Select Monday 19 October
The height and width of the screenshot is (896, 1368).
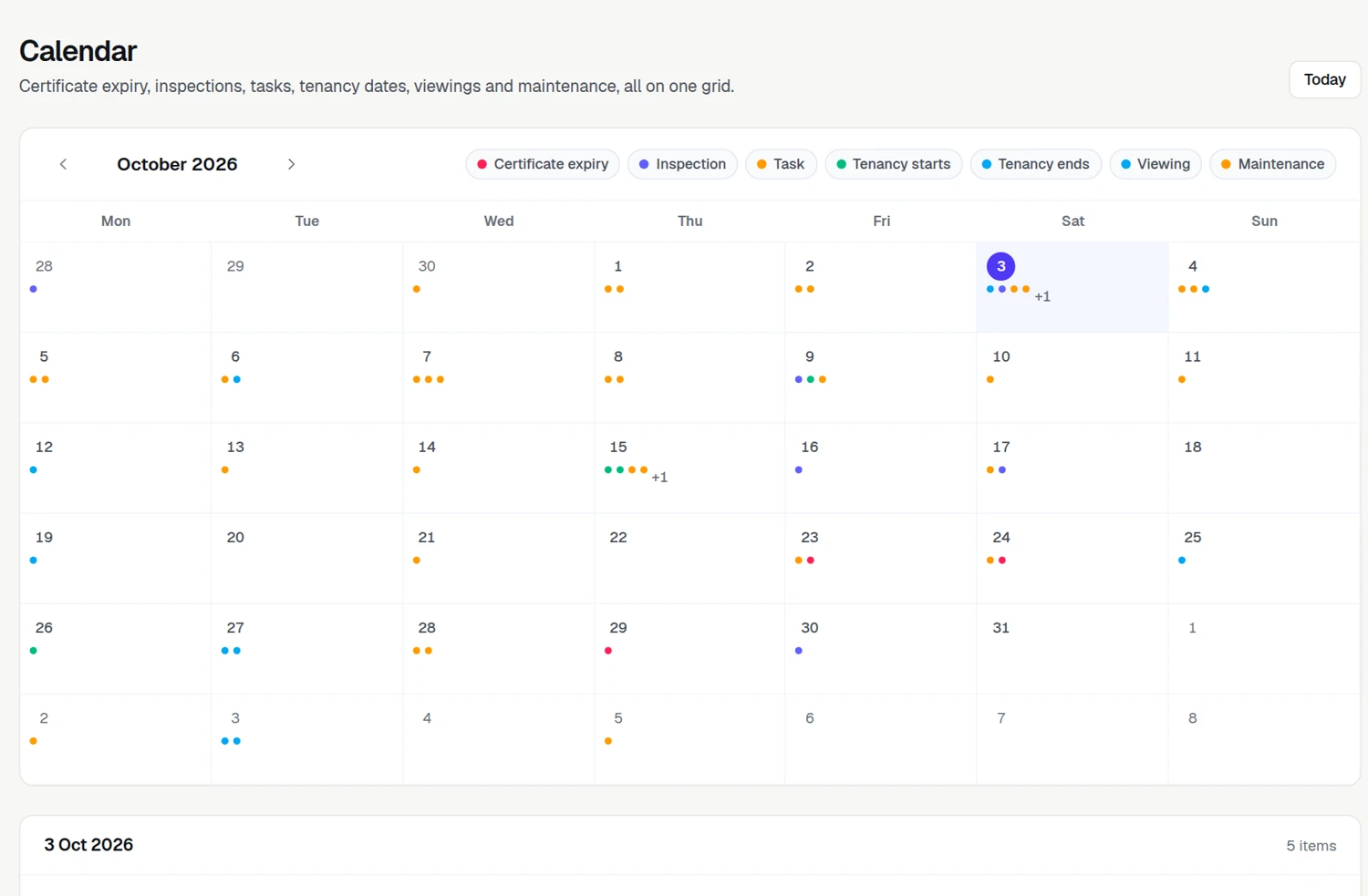click(x=116, y=558)
